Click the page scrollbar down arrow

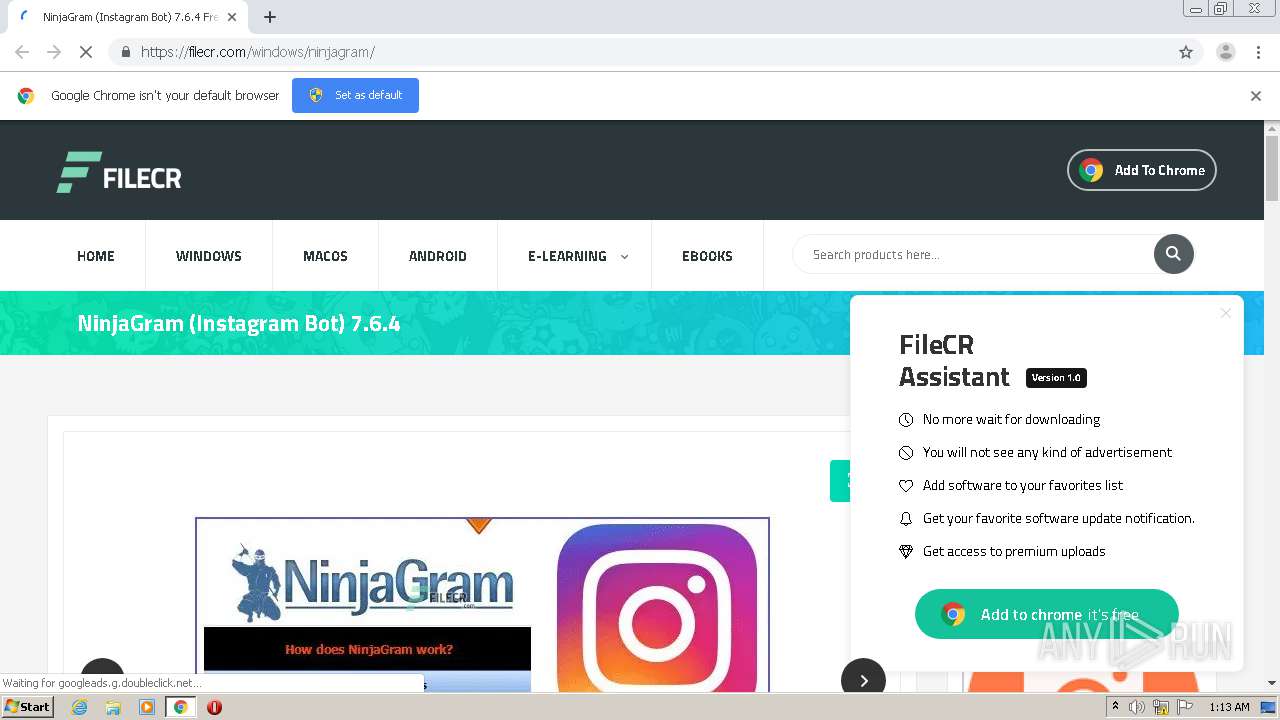(x=1272, y=683)
